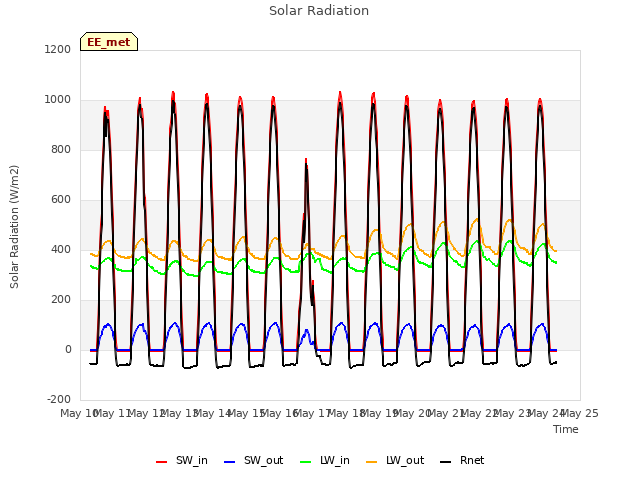Click the orange LW_out legend swatch
Image resolution: width=640 pixels, height=480 pixels.
pos(372,462)
